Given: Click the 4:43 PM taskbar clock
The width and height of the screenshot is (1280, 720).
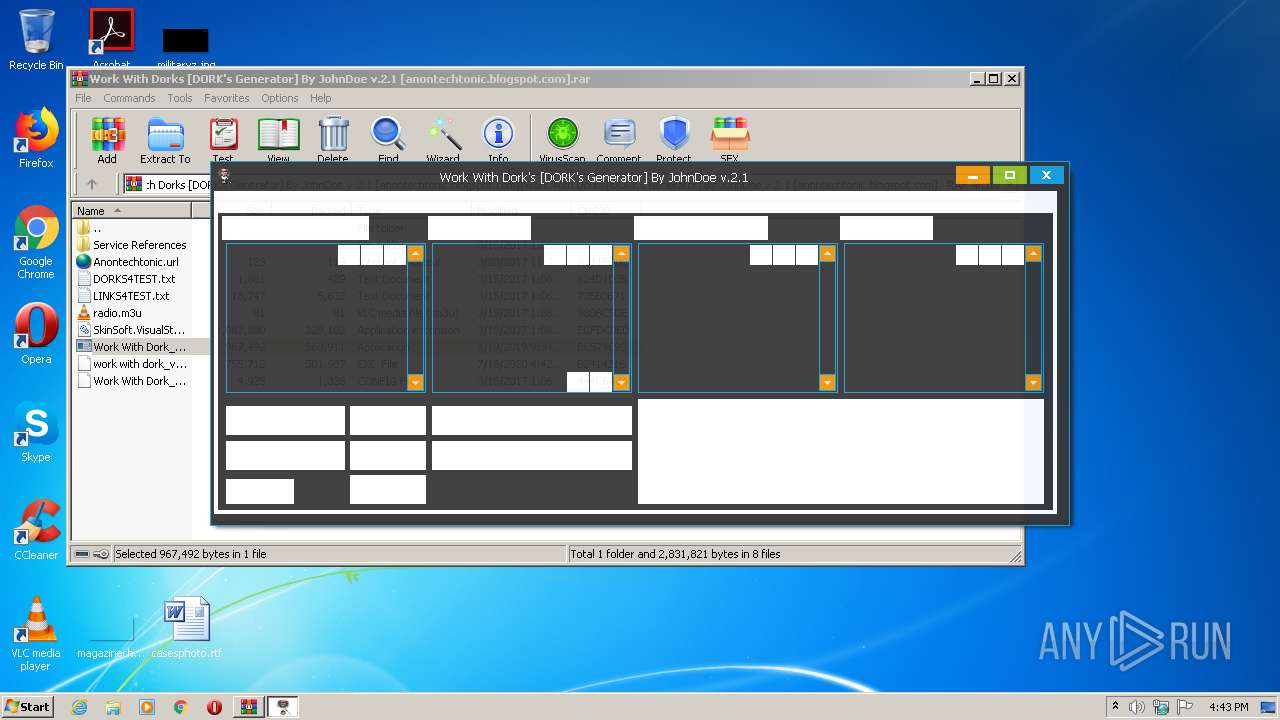Looking at the screenshot, I should [x=1228, y=707].
